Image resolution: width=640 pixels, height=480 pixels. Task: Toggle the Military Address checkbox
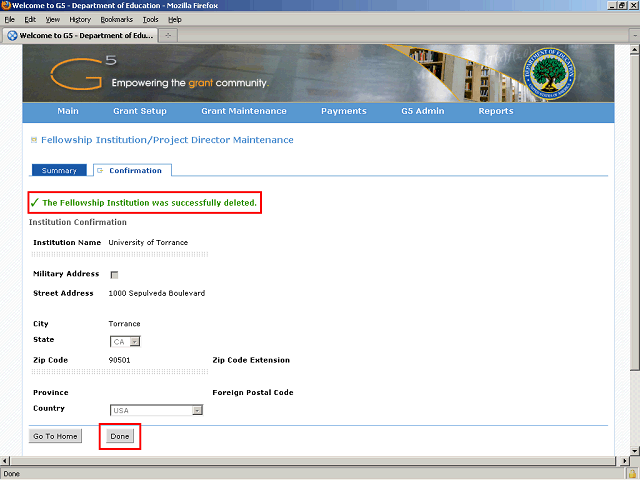[114, 275]
